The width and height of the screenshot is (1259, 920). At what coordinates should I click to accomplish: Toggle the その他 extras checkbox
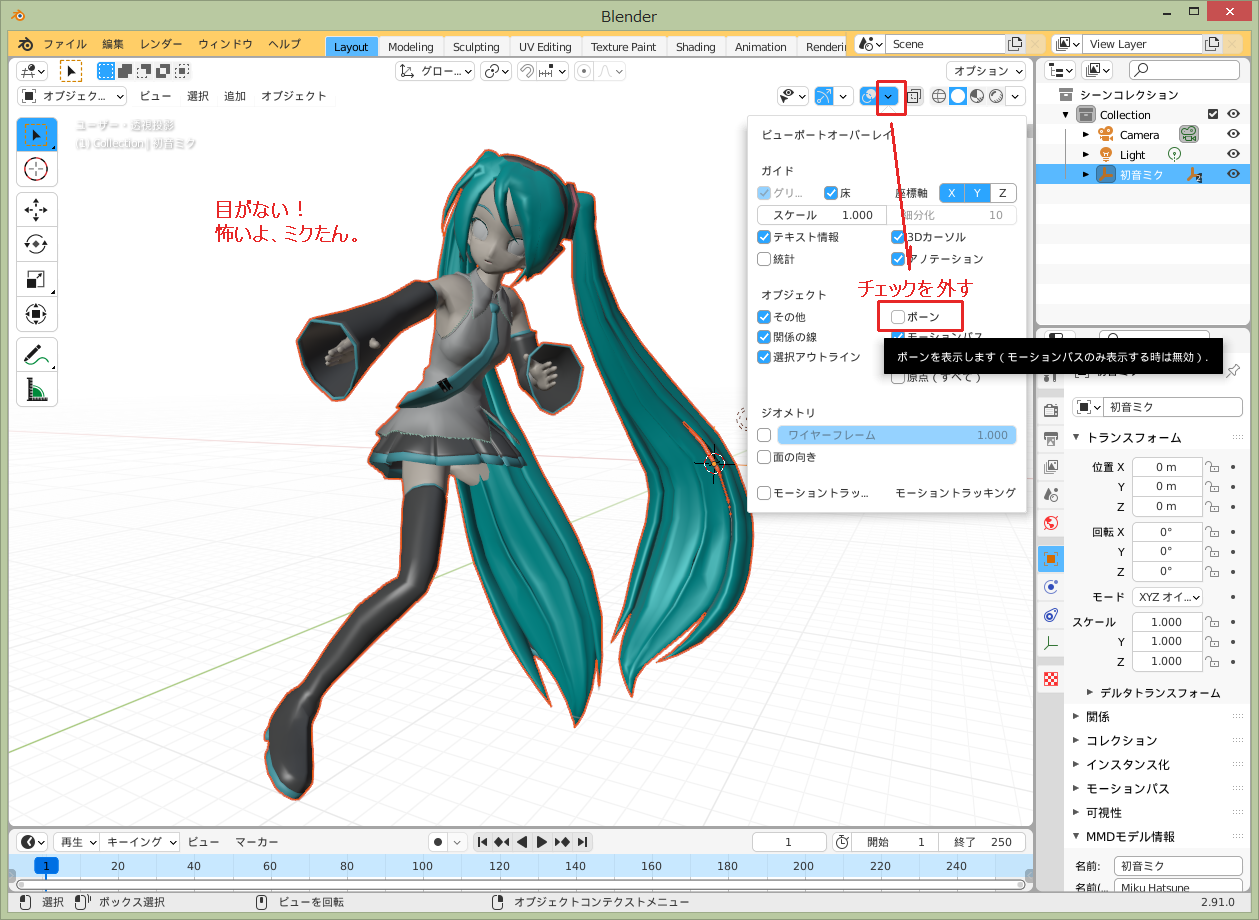(x=764, y=317)
